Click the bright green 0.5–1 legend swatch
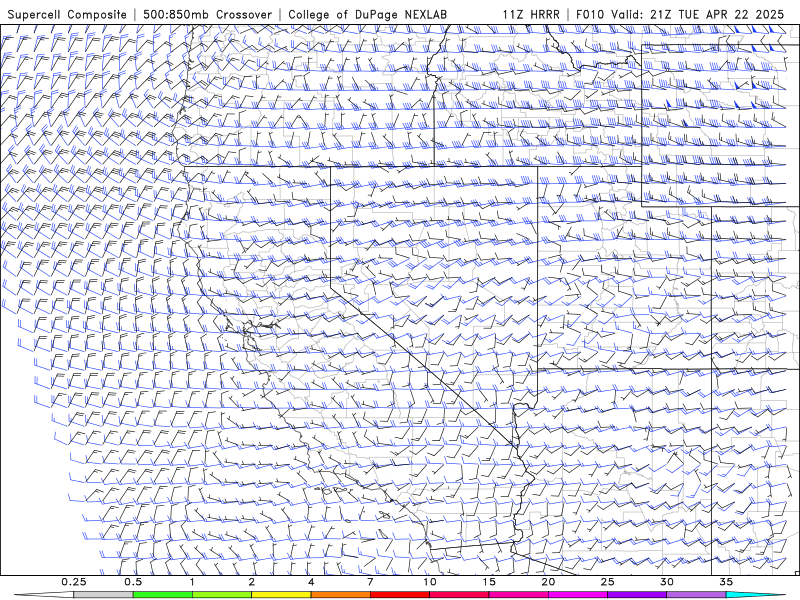 (x=163, y=595)
